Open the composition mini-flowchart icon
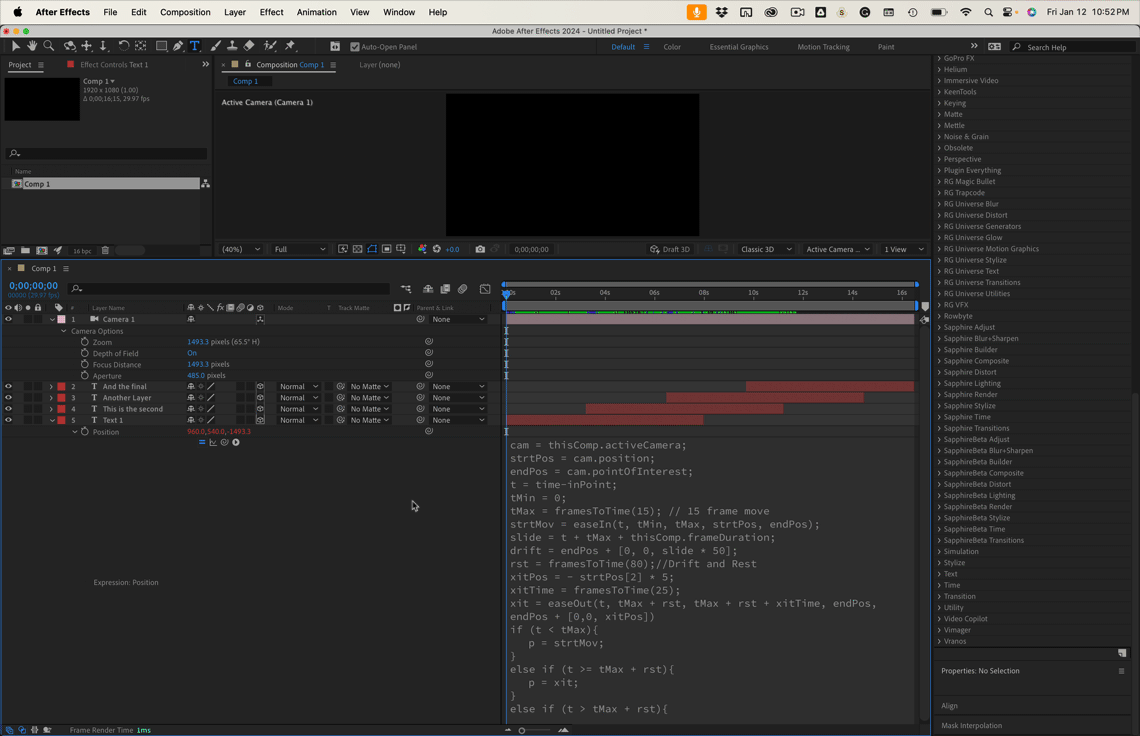The image size is (1140, 736). tap(406, 289)
